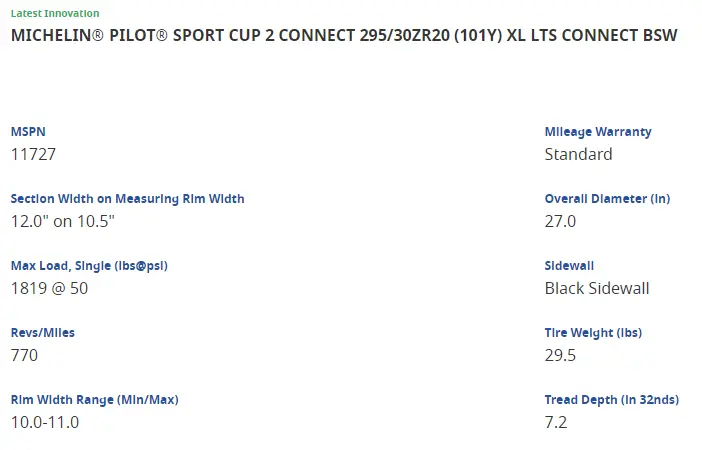The image size is (702, 450).
Task: Click the Revs/Miles label
Action: [x=43, y=333]
